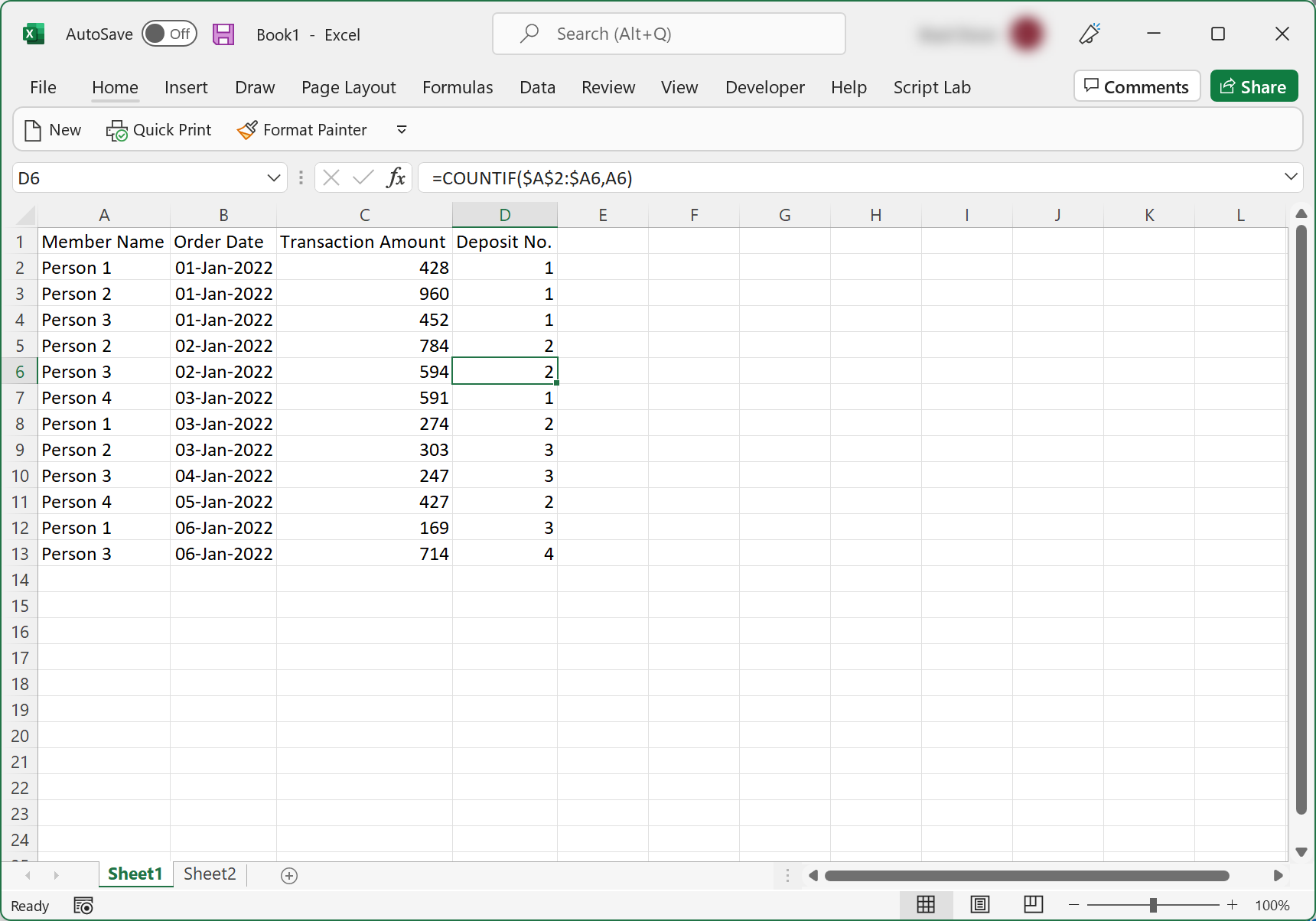Toggle AutoSave switch on

[169, 34]
